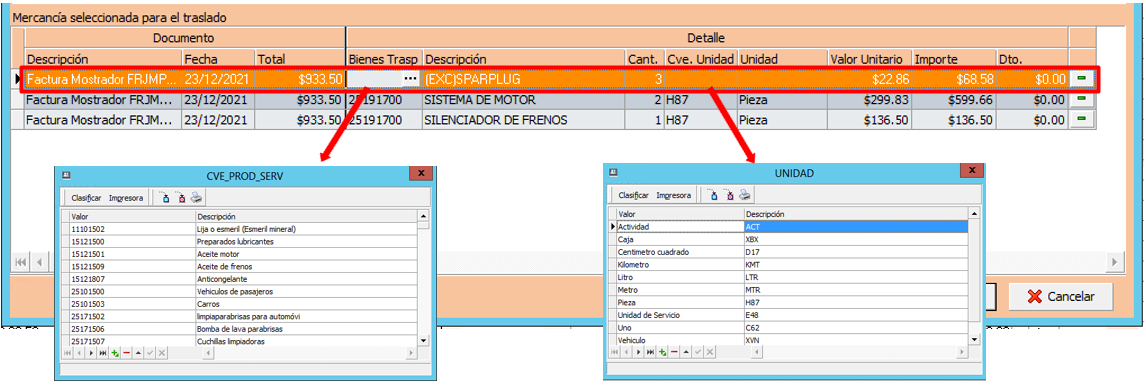1146x387 pixels.
Task: Select the SISTEMA DE MOTOR description cell
Action: coord(523,99)
